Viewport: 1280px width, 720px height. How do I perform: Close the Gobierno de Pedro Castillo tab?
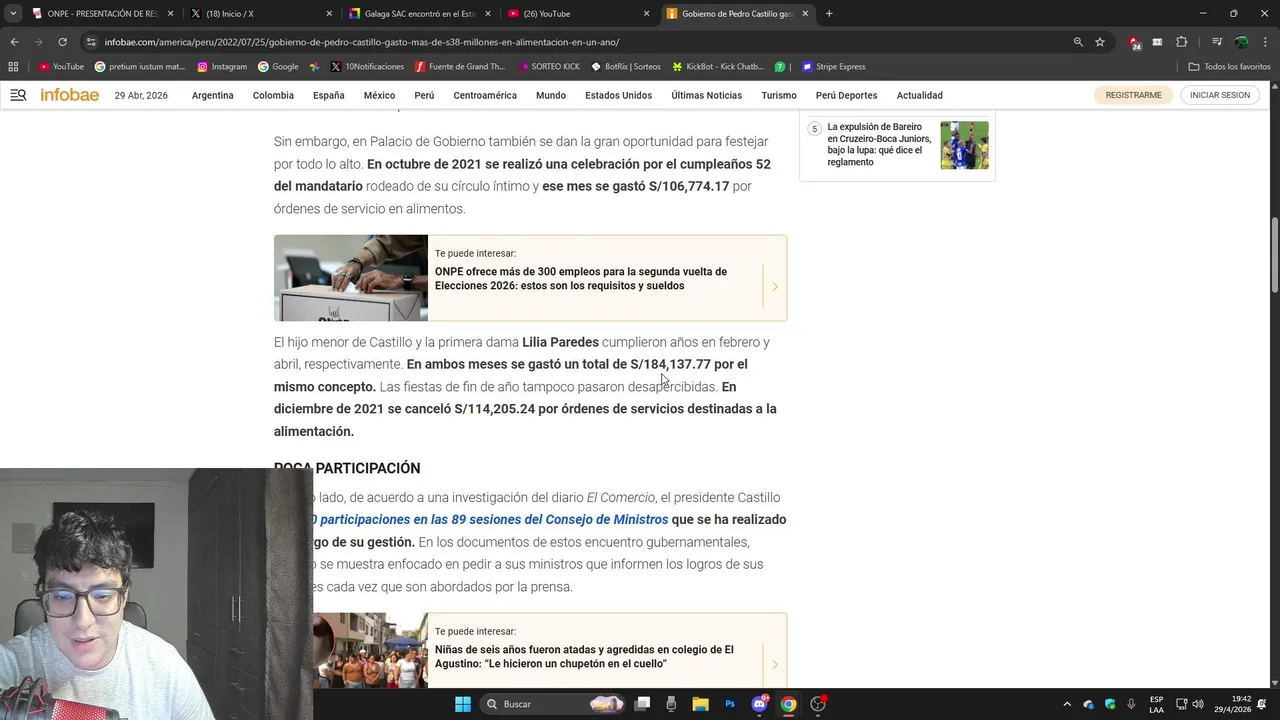805,14
